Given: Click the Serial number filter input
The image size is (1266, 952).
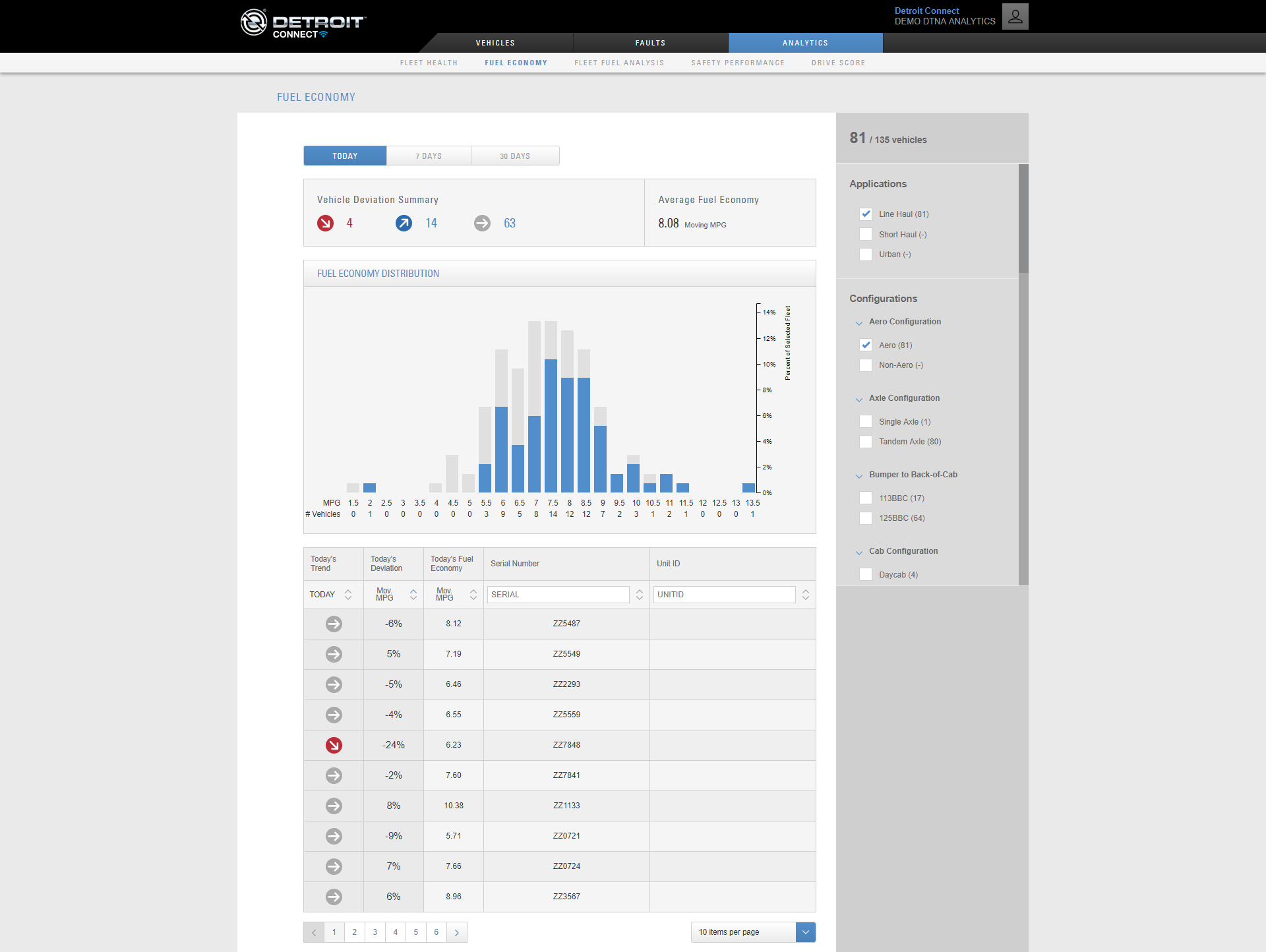Looking at the screenshot, I should click(558, 595).
